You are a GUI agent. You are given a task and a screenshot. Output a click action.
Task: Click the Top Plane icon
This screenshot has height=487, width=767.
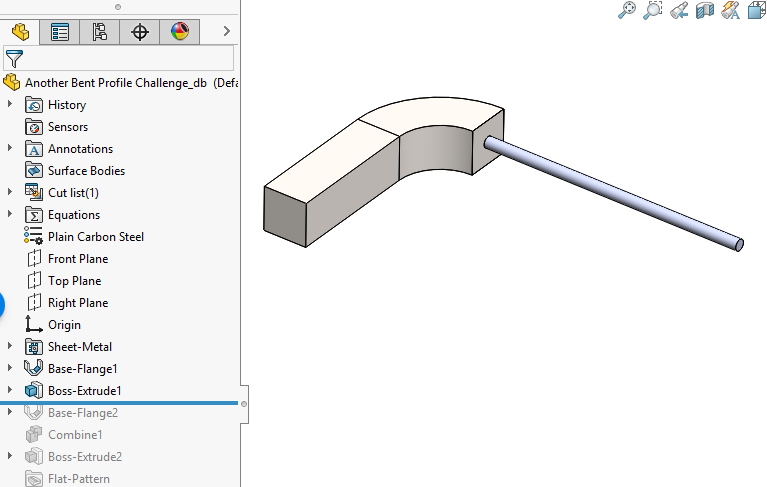[34, 281]
